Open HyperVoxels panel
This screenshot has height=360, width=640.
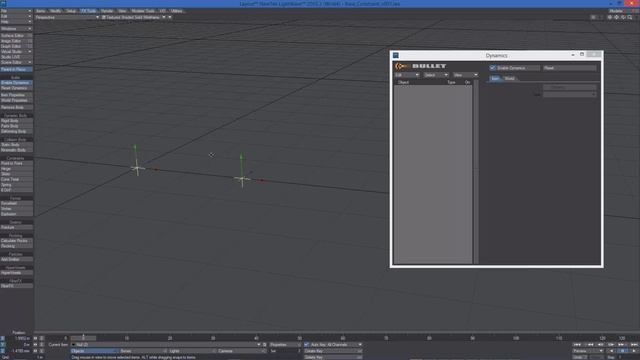pyautogui.click(x=16, y=273)
